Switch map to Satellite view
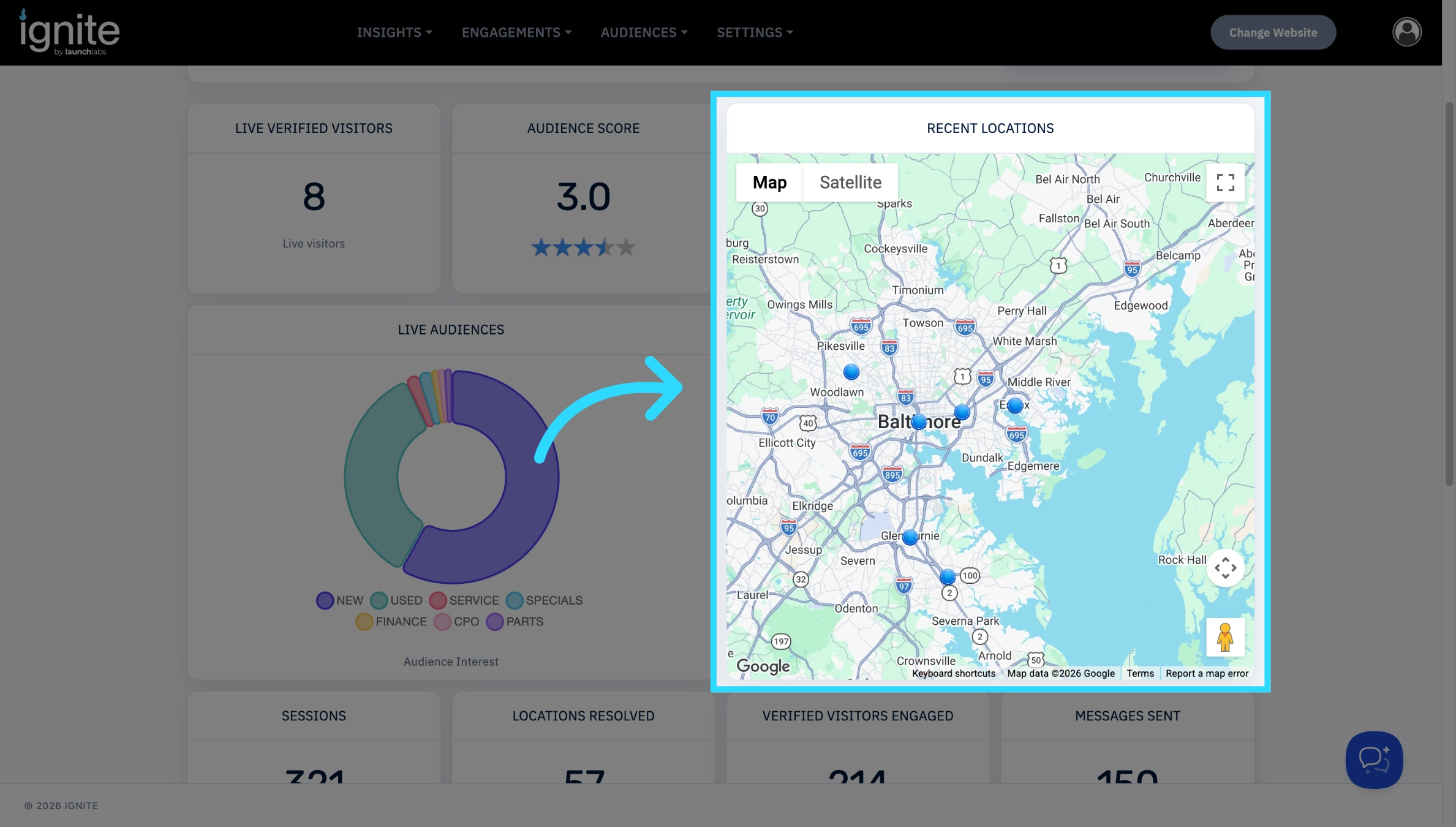1456x827 pixels. 850,183
